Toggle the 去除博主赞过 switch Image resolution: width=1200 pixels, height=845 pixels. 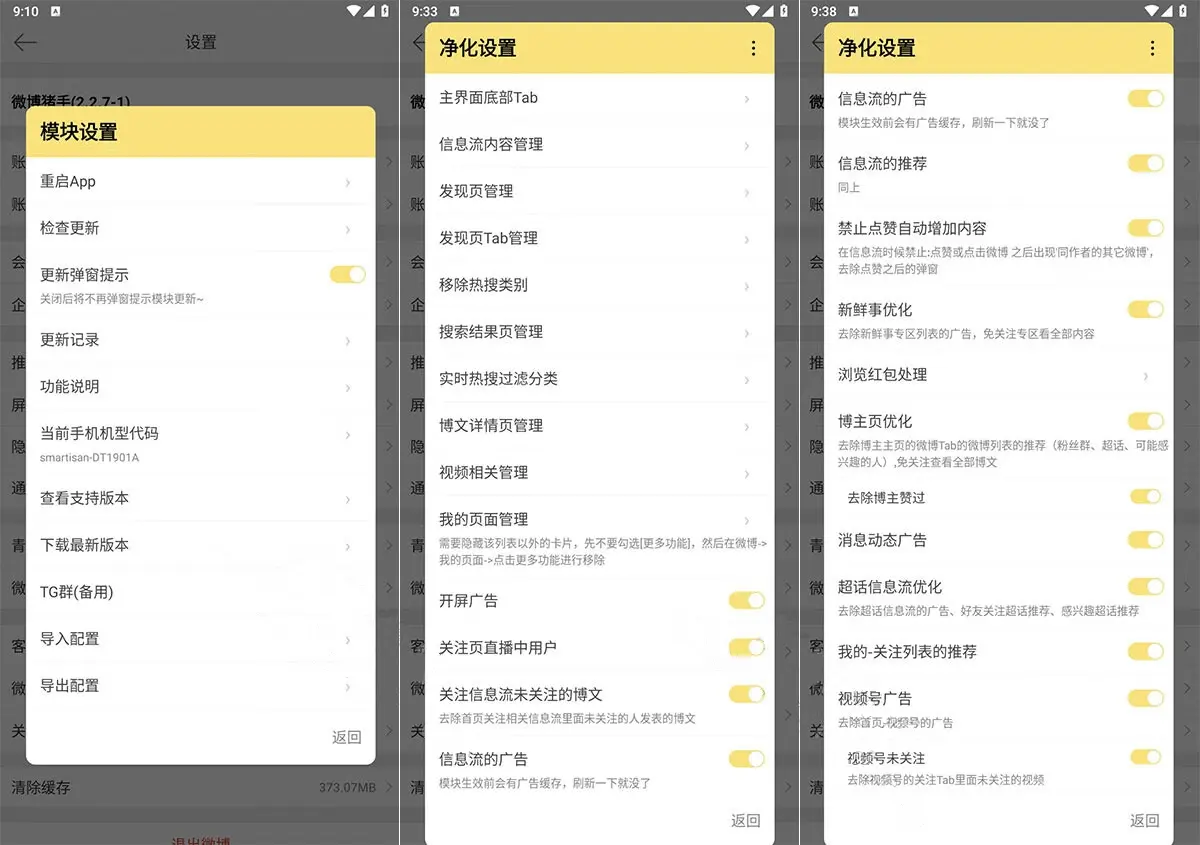coord(1145,496)
